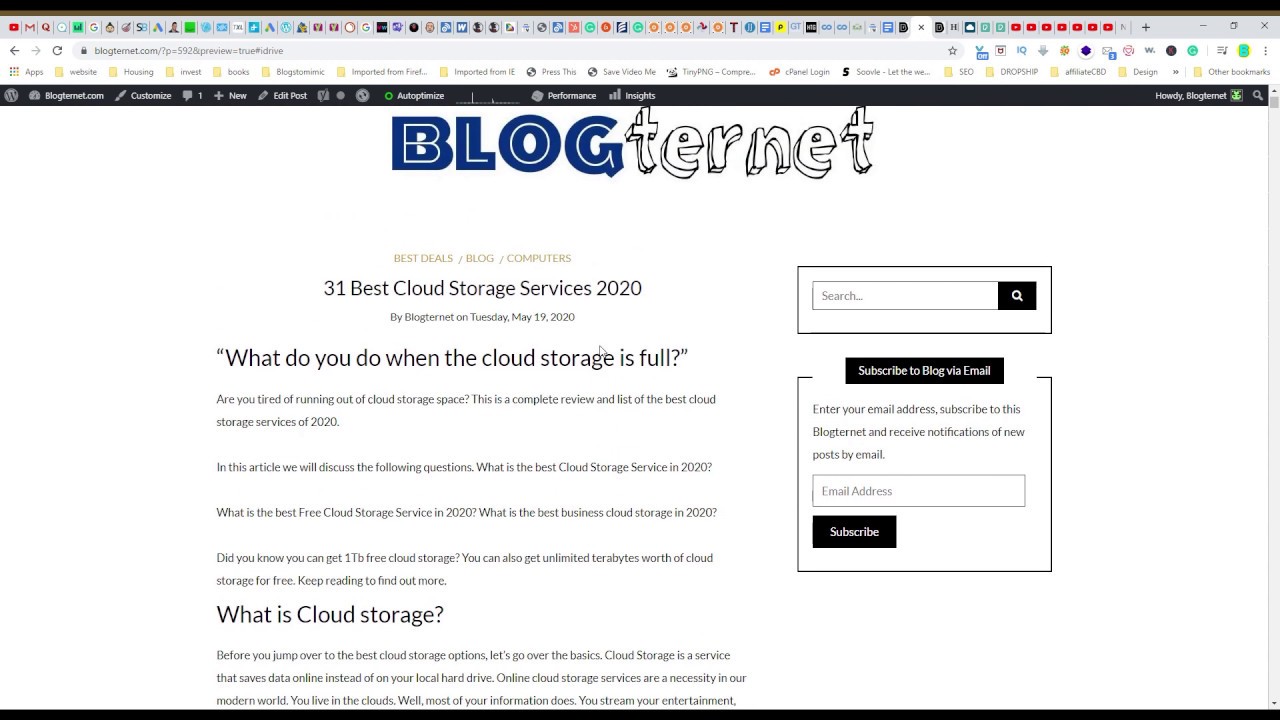Image resolution: width=1280 pixels, height=720 pixels.
Task: Open the Apps shortcut in bookmarks bar
Action: tap(26, 72)
